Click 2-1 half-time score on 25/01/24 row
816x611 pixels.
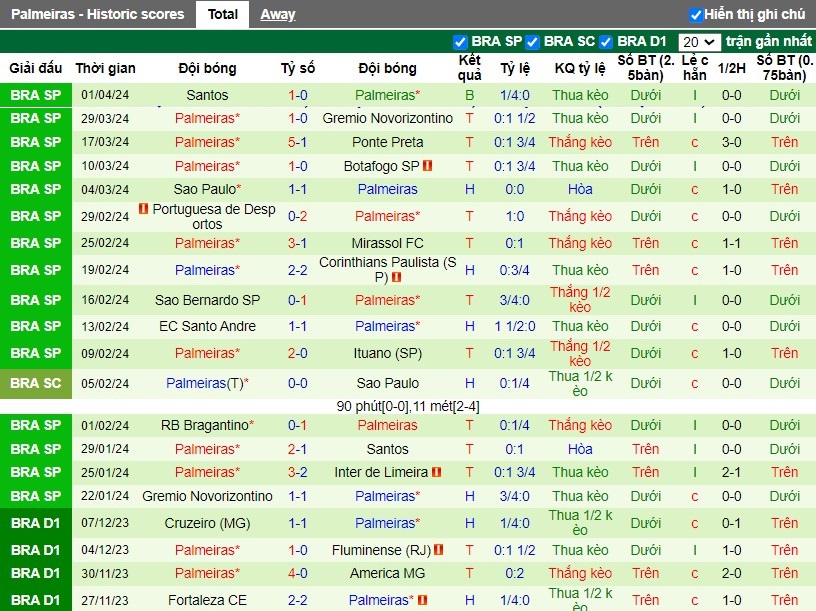(731, 472)
